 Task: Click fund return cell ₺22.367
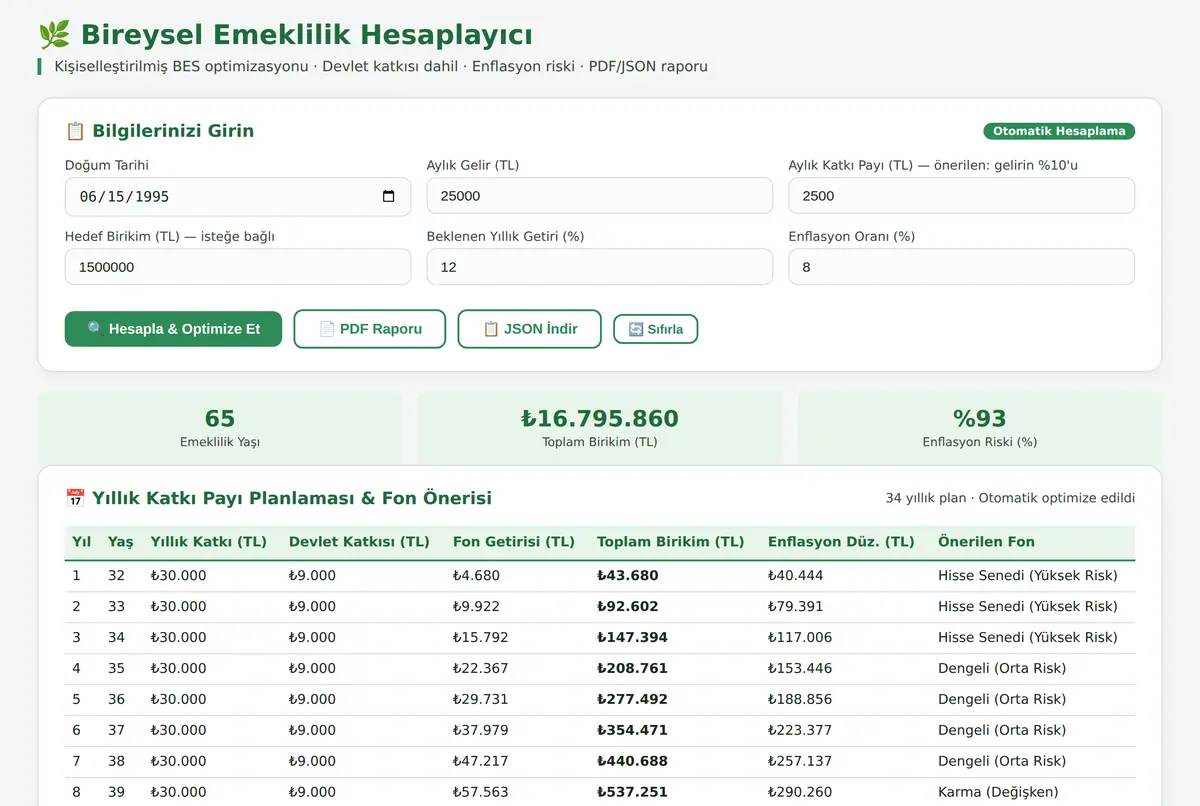click(x=481, y=669)
